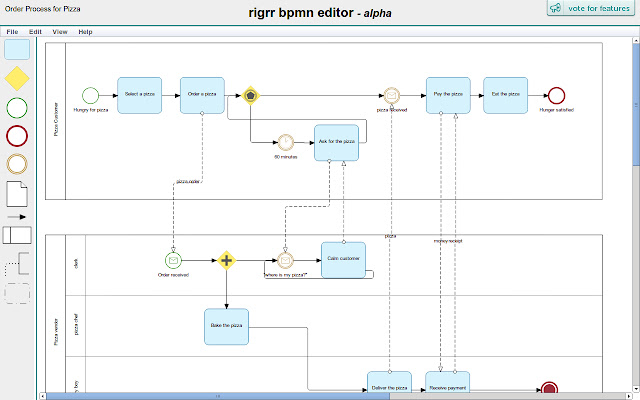This screenshot has width=640, height=400.
Task: Select the 'Eat the pizza' task
Action: coord(505,95)
